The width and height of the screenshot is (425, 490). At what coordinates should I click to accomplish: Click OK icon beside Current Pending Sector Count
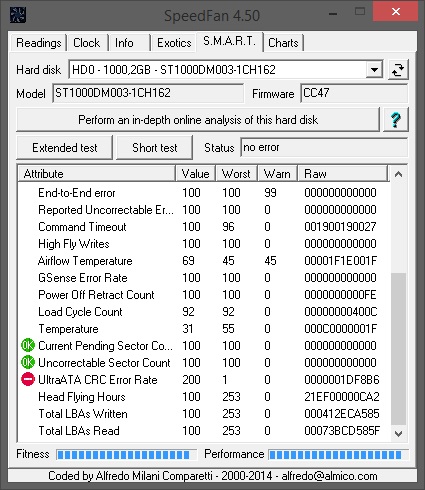click(28, 345)
